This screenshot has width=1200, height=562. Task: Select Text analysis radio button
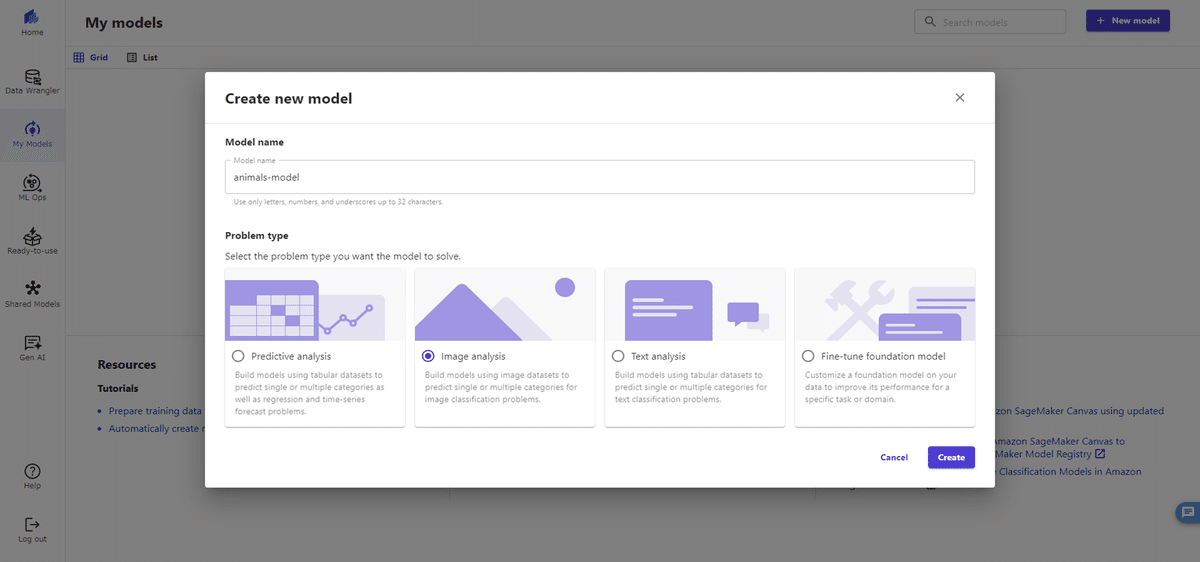point(618,356)
